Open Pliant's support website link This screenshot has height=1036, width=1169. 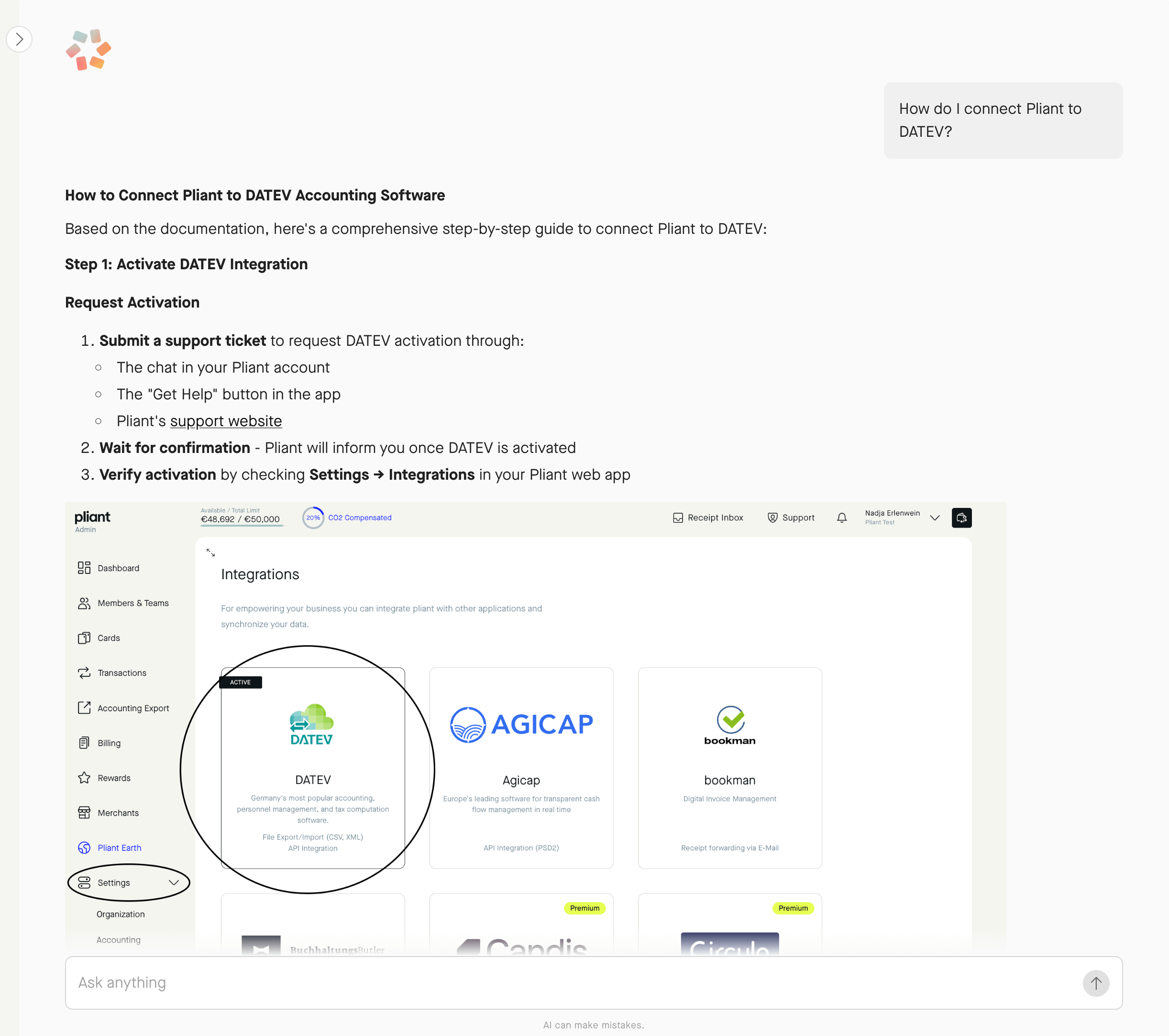(x=226, y=420)
